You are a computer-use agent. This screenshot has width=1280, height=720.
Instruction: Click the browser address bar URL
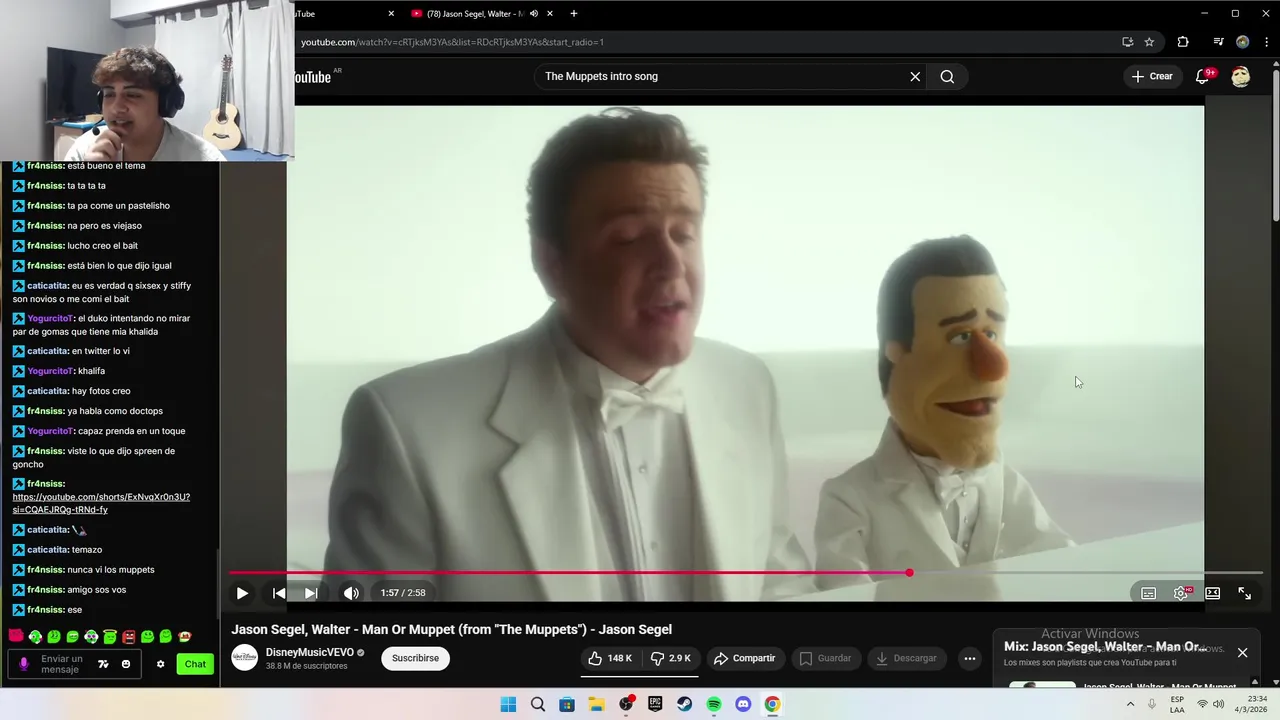tap(452, 42)
